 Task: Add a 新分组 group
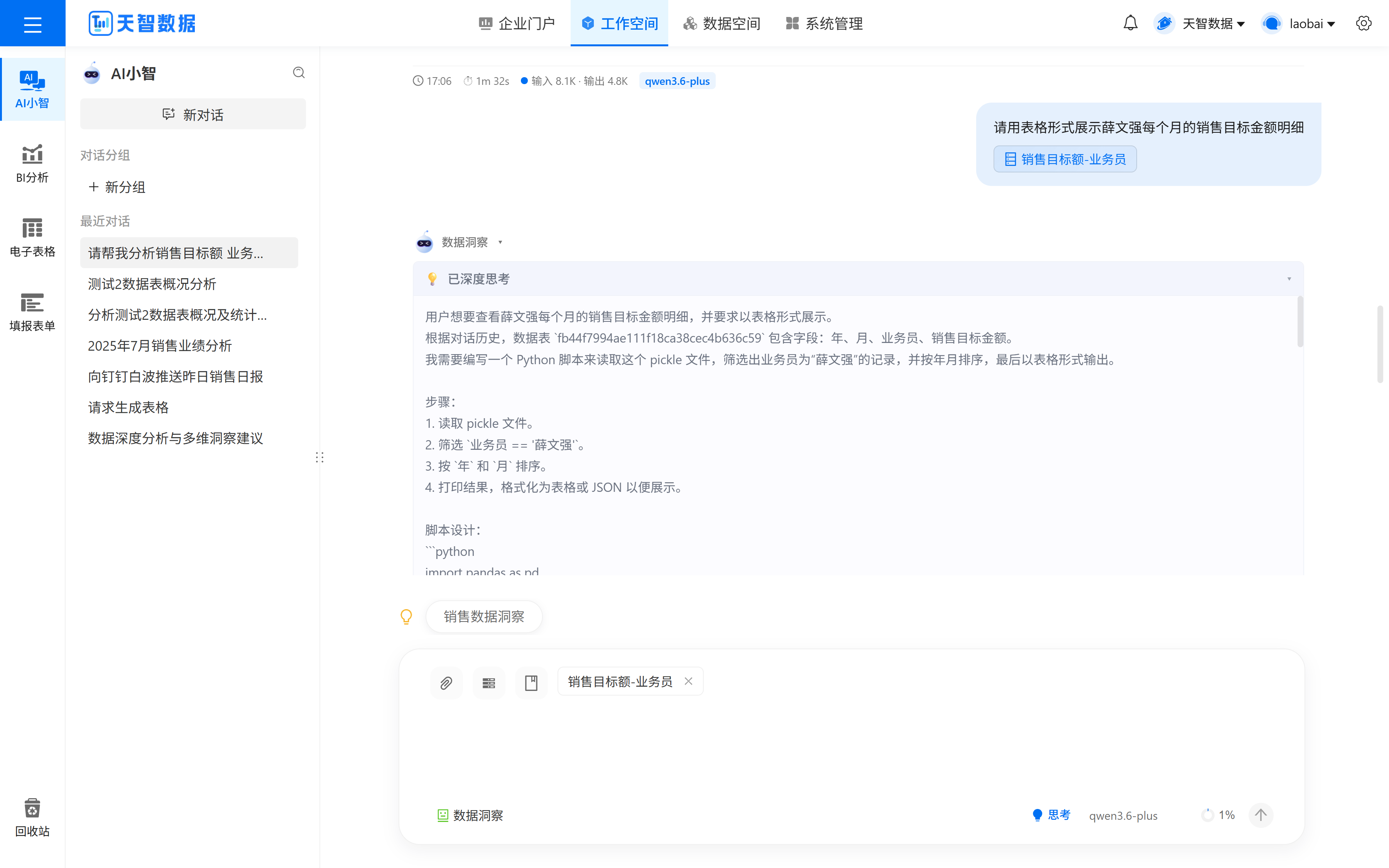tap(117, 187)
